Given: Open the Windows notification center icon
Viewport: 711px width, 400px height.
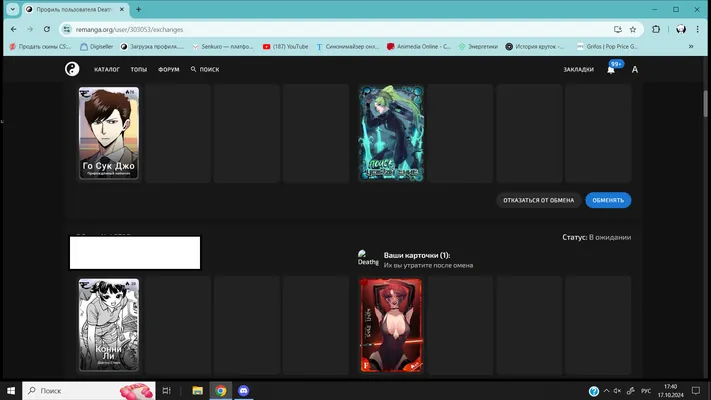Looking at the screenshot, I should click(x=696, y=390).
